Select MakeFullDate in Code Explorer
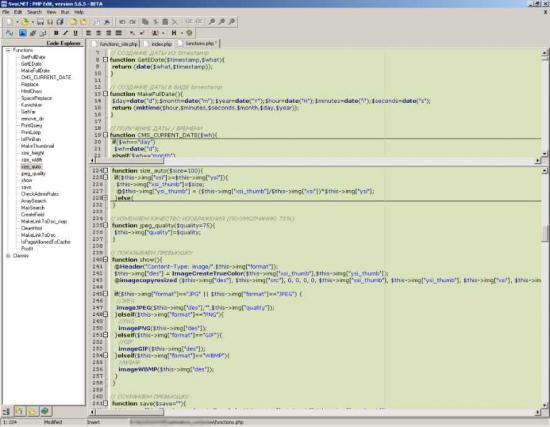Image resolution: width=550 pixels, height=427 pixels. click(35, 71)
